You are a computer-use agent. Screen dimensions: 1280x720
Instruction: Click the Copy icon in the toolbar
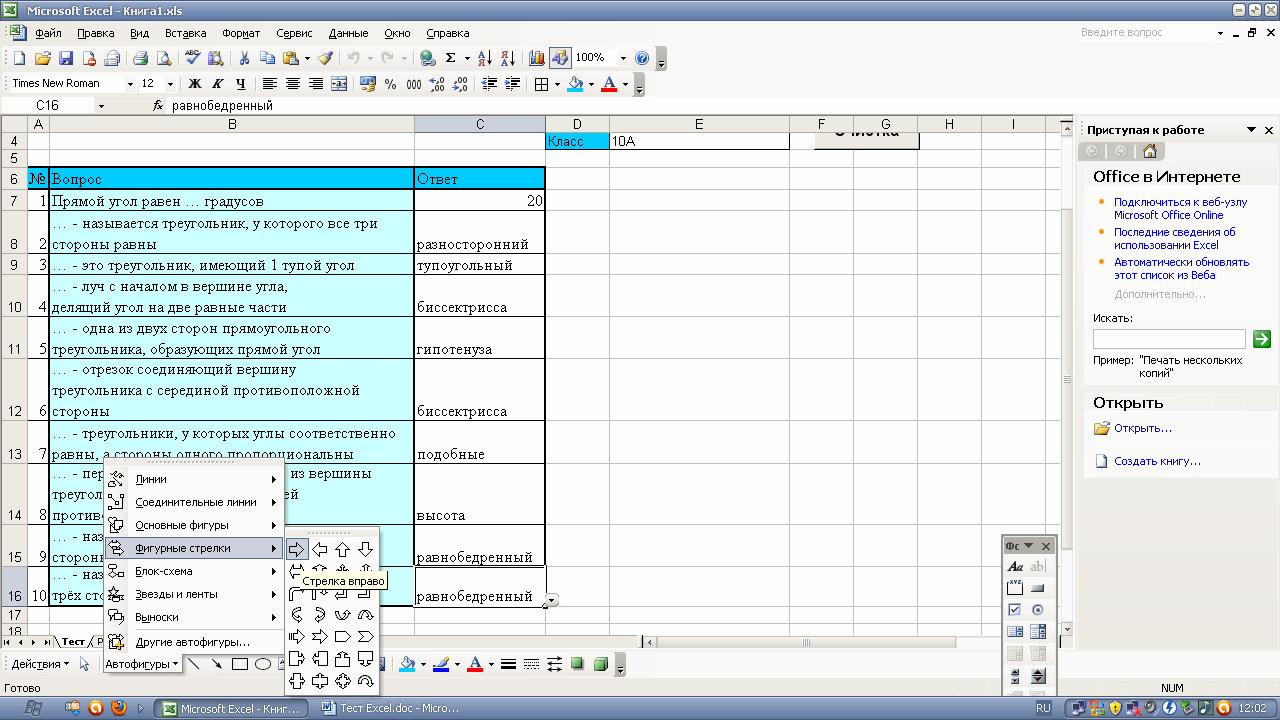coord(267,58)
